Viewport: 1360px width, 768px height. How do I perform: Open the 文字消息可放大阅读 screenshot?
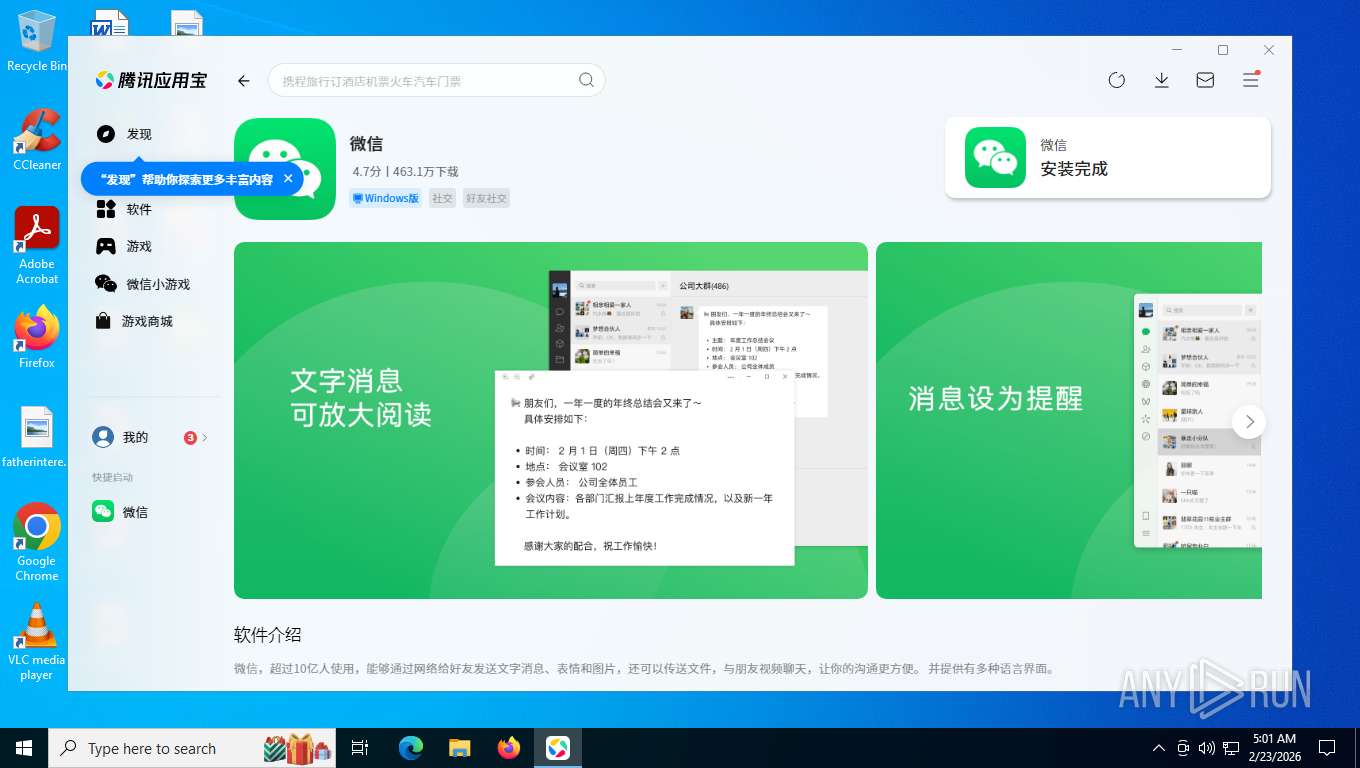coord(551,420)
